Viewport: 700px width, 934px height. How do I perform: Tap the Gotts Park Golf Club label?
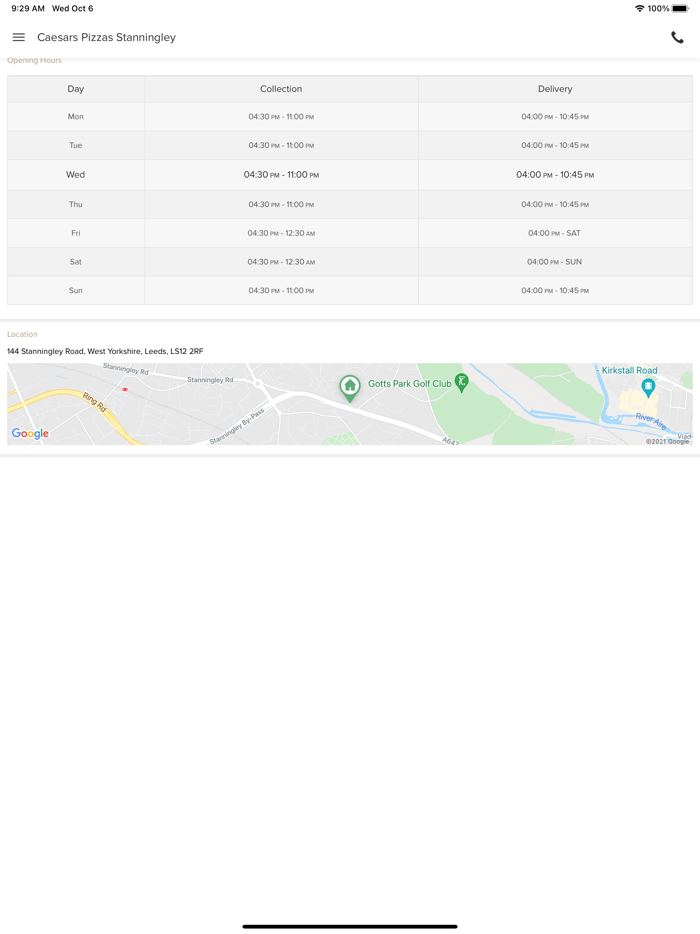[x=409, y=384]
